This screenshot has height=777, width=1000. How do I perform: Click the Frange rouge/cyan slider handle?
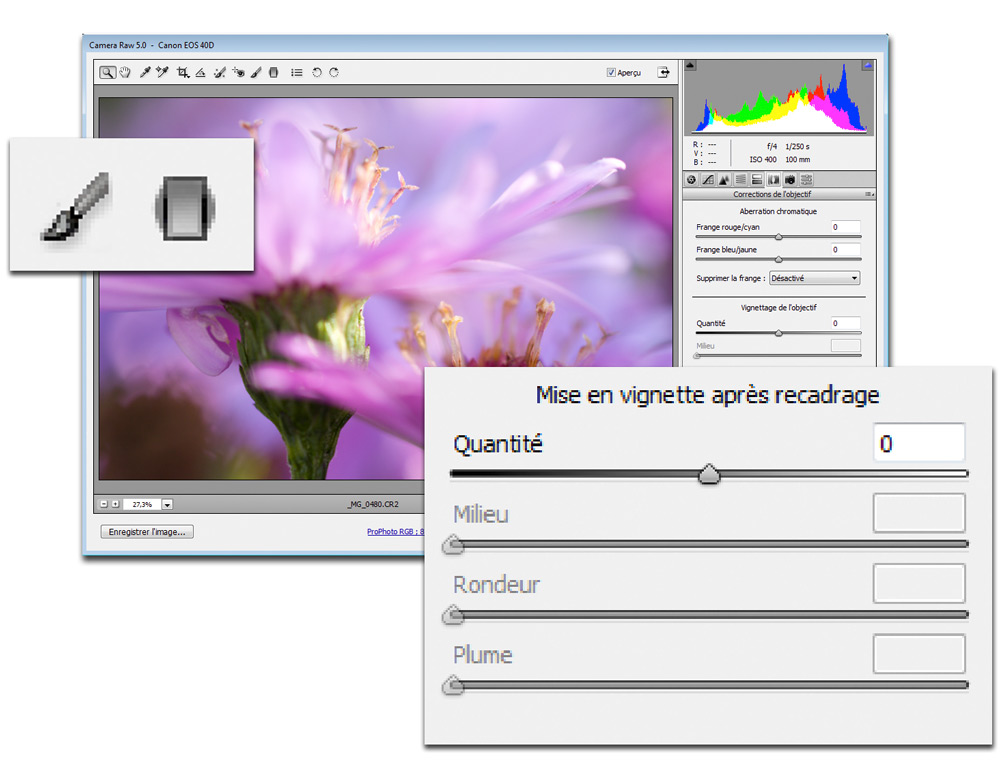coord(778,237)
